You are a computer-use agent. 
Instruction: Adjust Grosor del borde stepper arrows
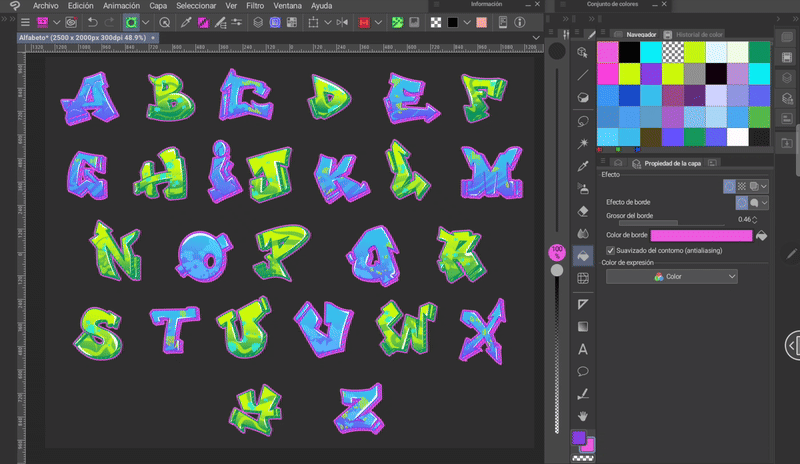[755, 219]
